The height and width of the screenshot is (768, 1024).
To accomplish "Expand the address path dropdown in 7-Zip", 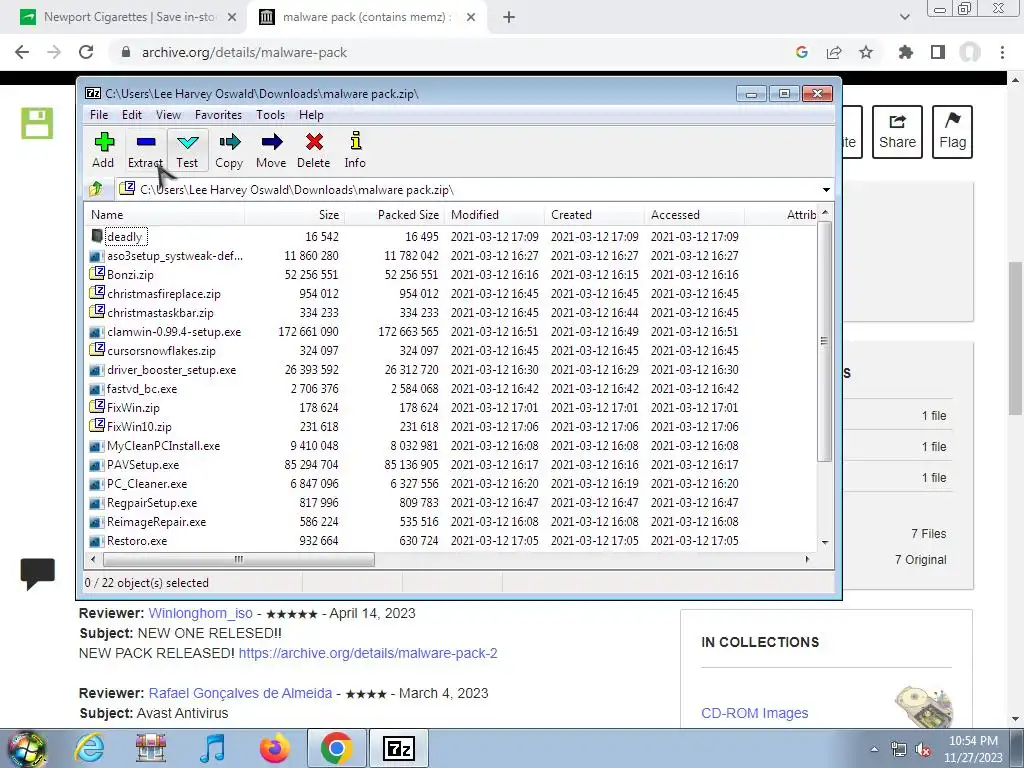I will pos(826,189).
